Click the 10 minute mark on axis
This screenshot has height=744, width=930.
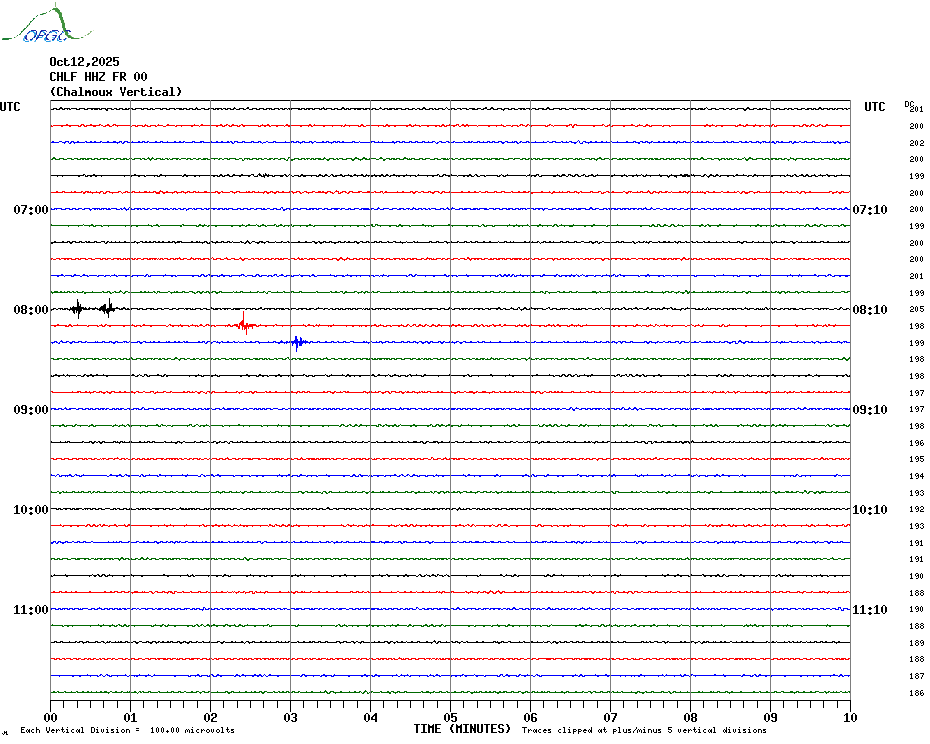[x=849, y=717]
